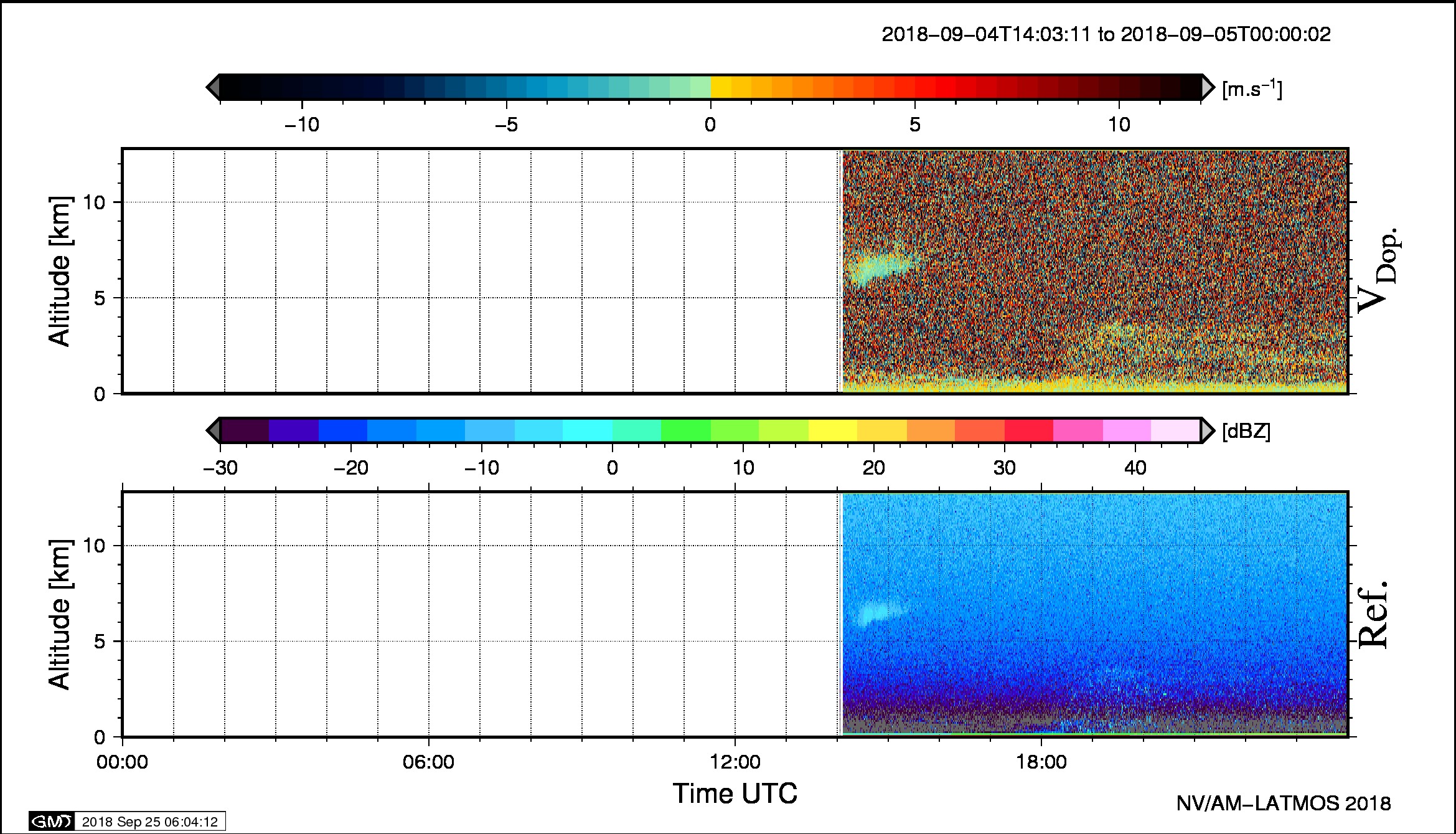This screenshot has width=1456, height=834.
Task: Click left arrow of velocity colorbar
Action: tap(213, 87)
